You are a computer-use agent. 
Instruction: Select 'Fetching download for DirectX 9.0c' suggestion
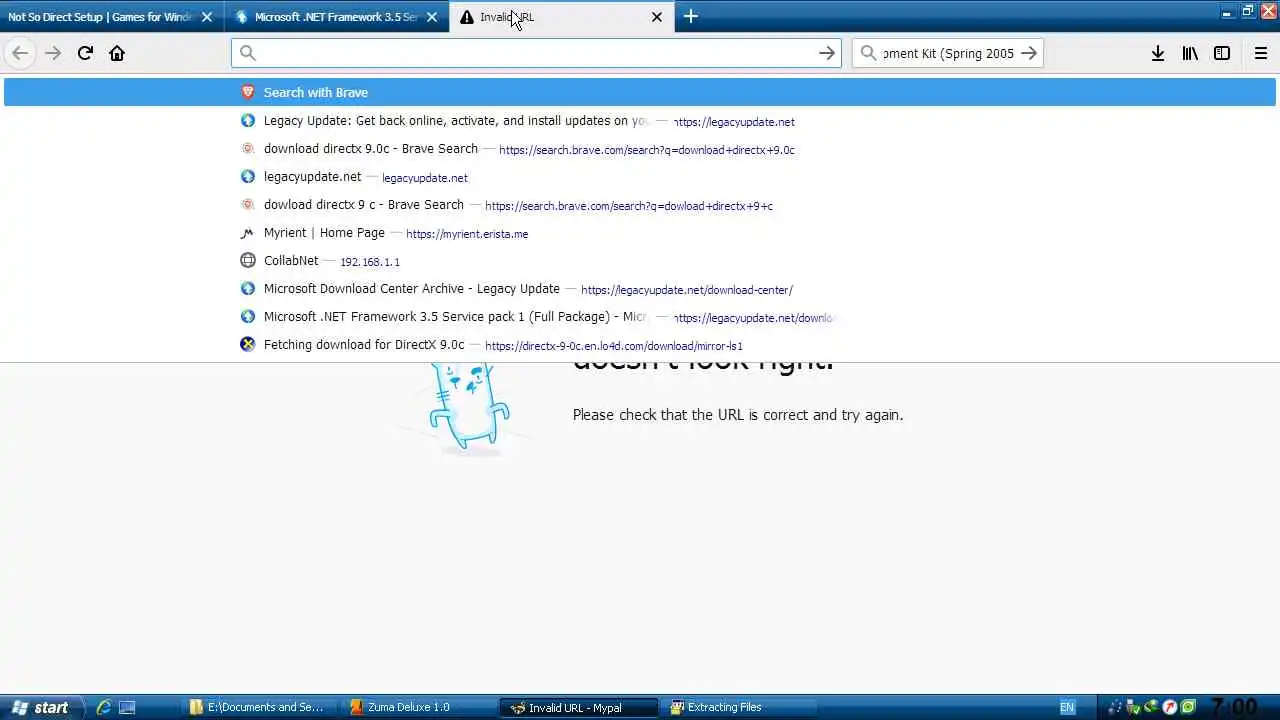(640, 345)
